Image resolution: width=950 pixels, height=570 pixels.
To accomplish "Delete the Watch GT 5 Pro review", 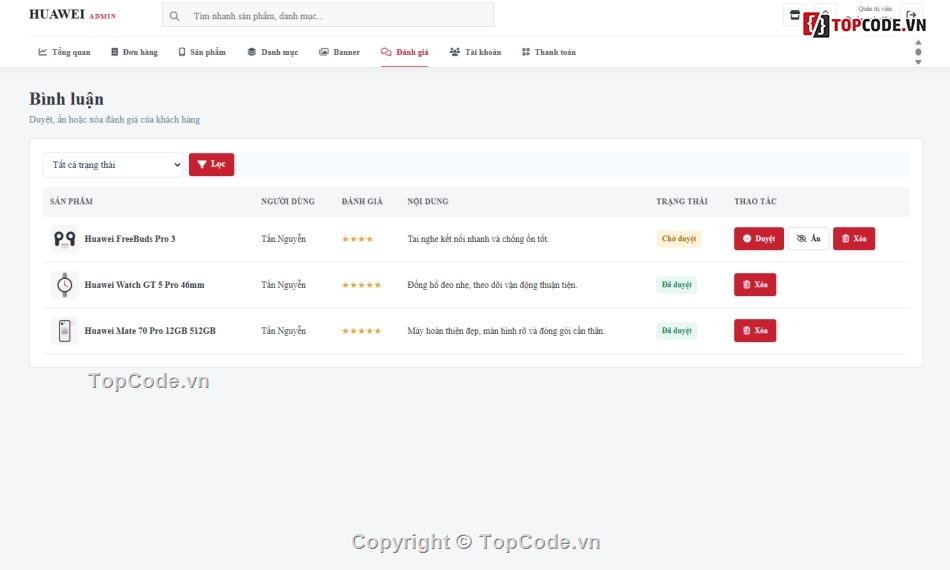I will click(x=755, y=285).
